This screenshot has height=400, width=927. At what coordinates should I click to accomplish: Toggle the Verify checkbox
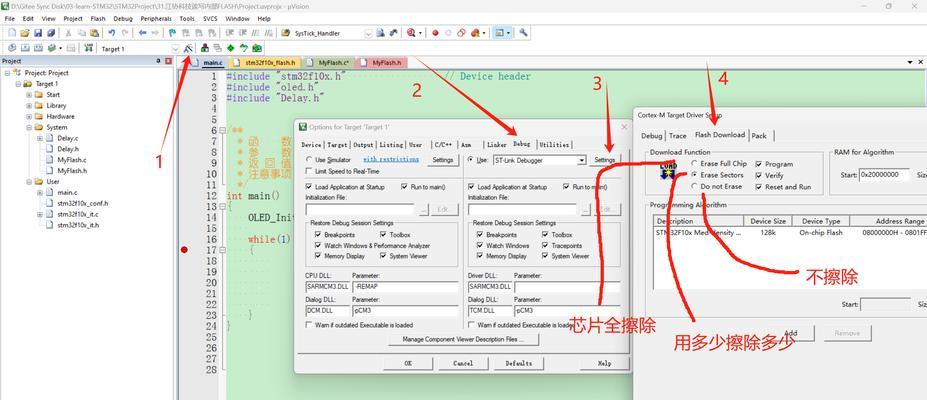759,175
